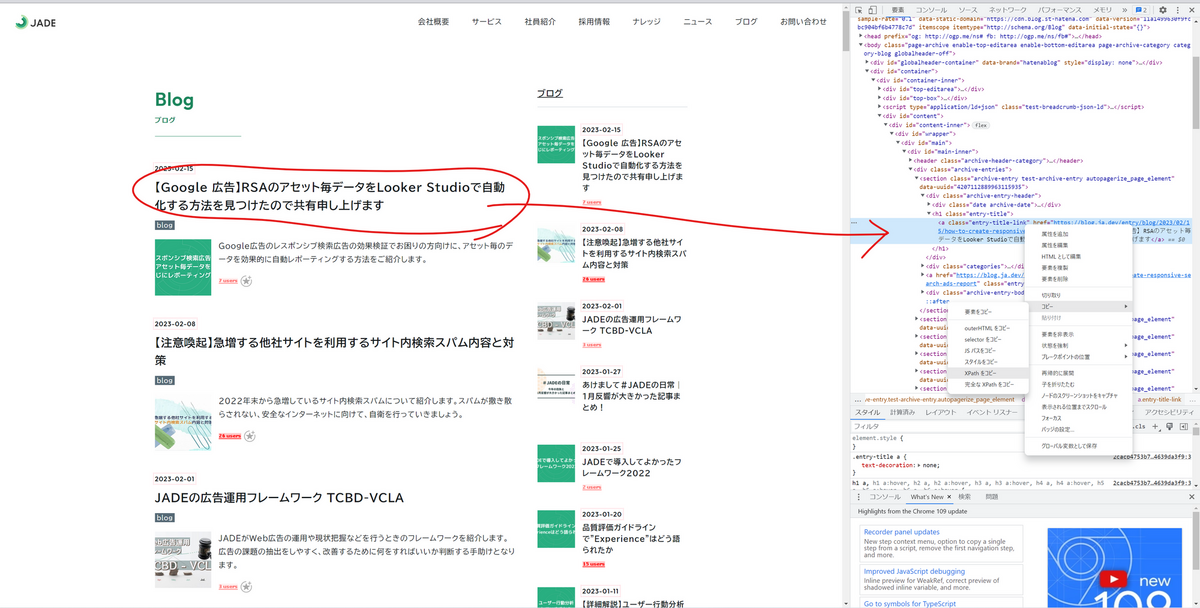Add new style rule with plus icon
The image size is (1200, 608).
1154,427
